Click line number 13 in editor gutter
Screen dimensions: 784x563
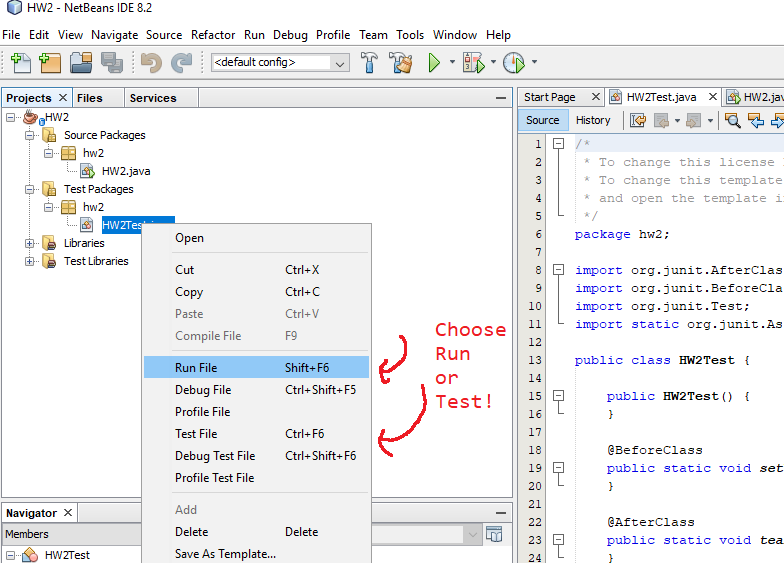[535, 360]
